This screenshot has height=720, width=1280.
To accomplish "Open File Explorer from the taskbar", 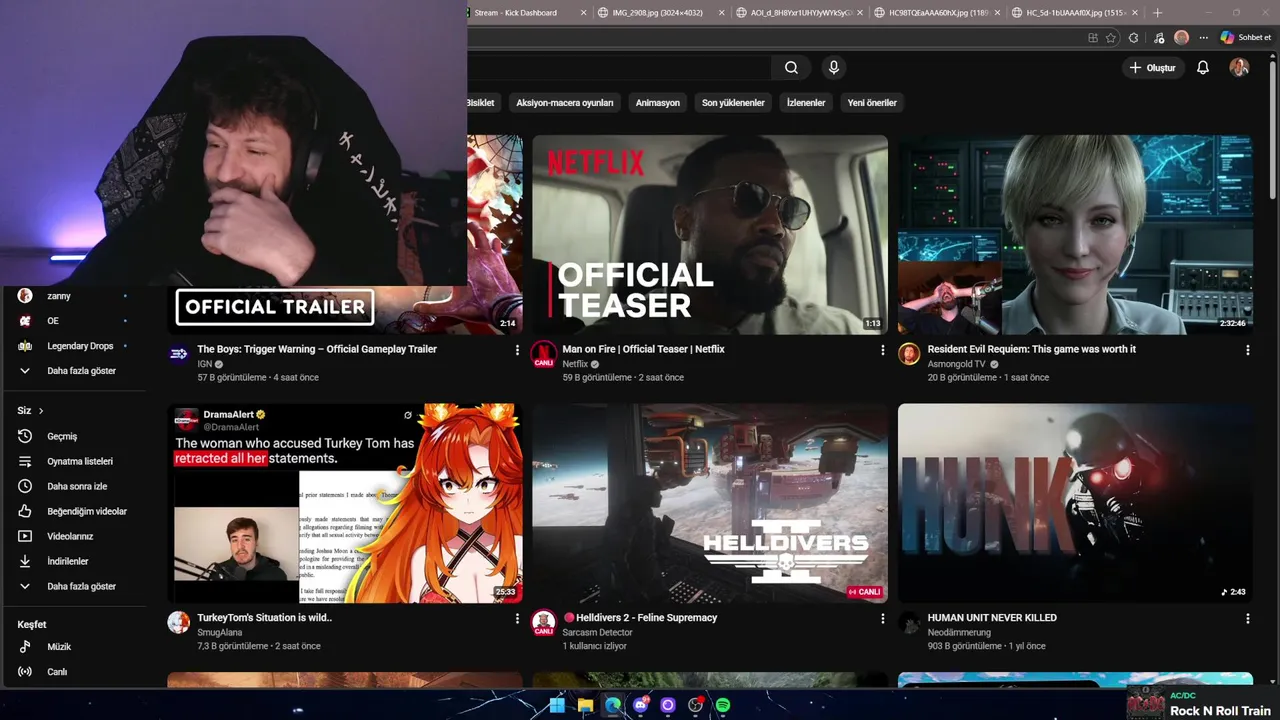I will (x=585, y=705).
